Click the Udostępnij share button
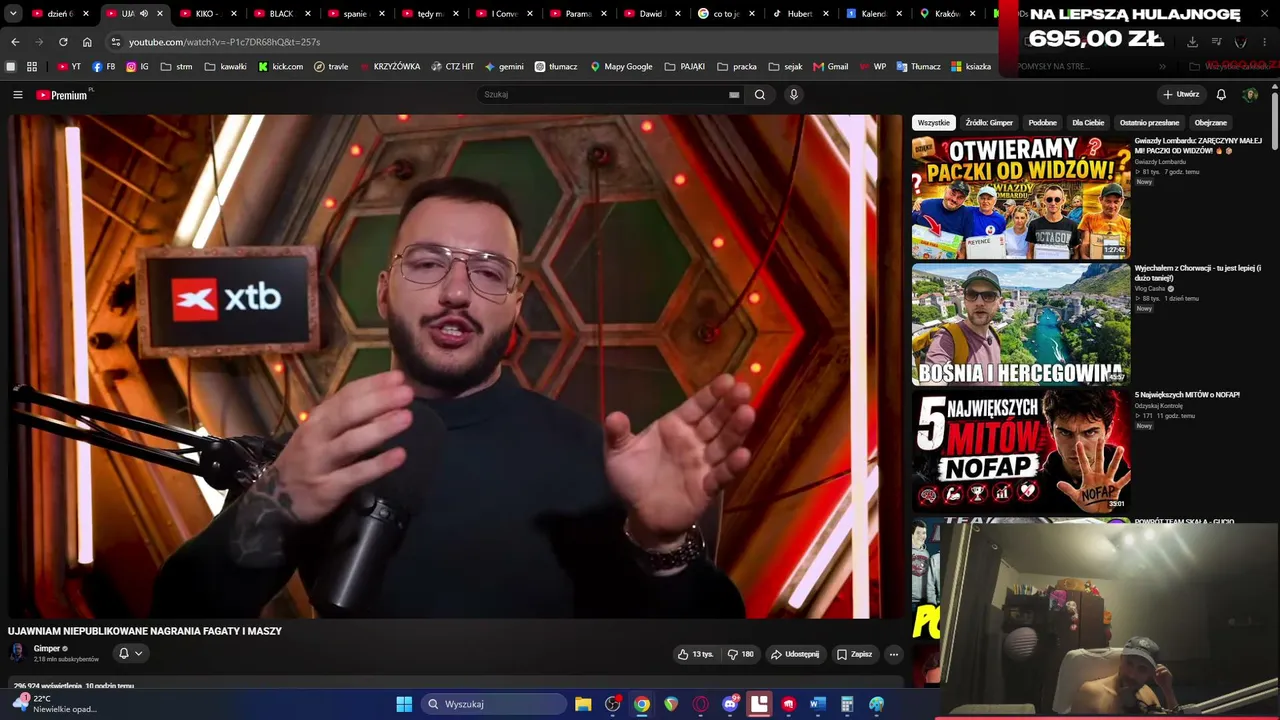The image size is (1280, 720). [x=794, y=654]
